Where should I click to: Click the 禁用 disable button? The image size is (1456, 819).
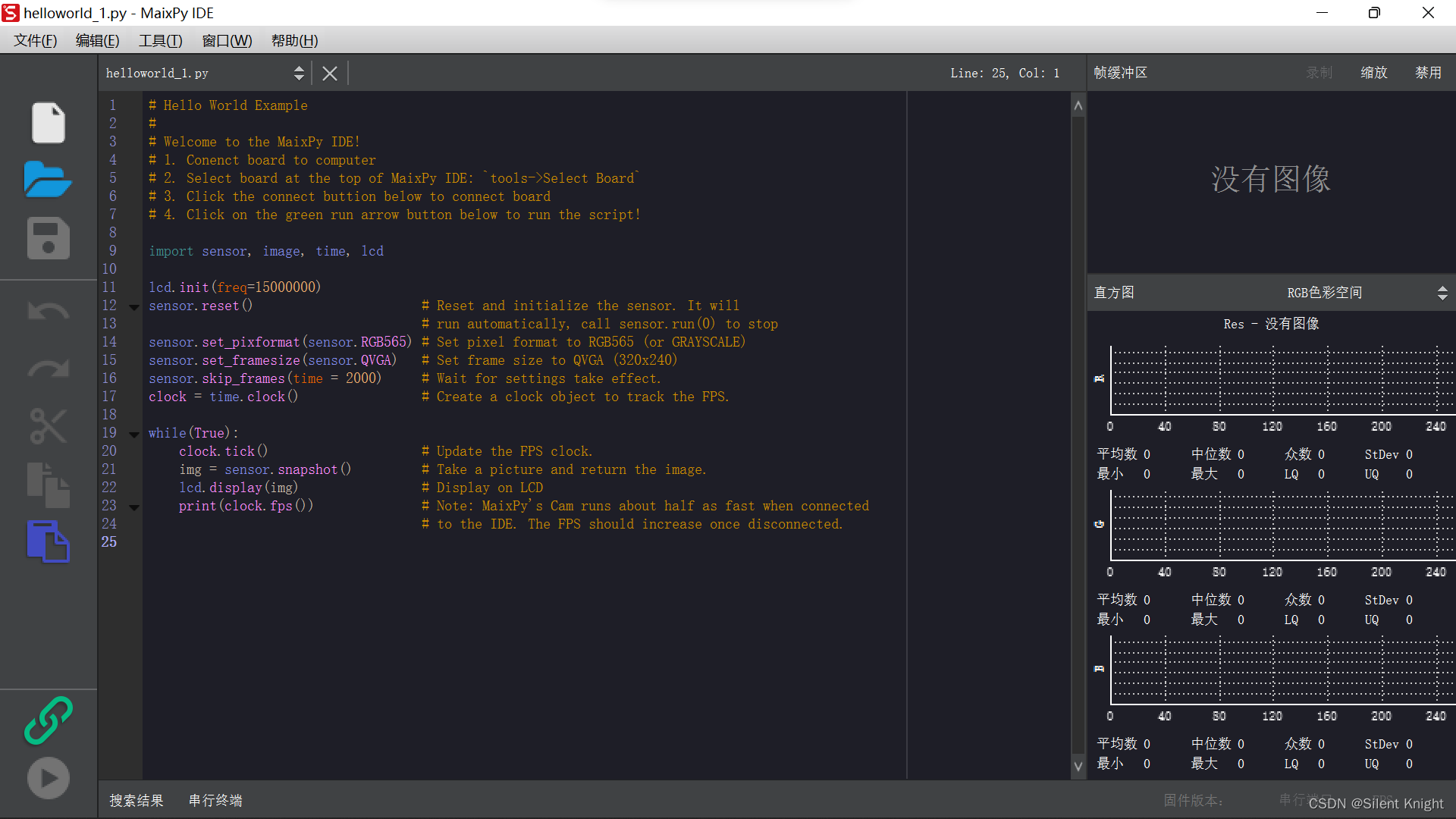1429,73
